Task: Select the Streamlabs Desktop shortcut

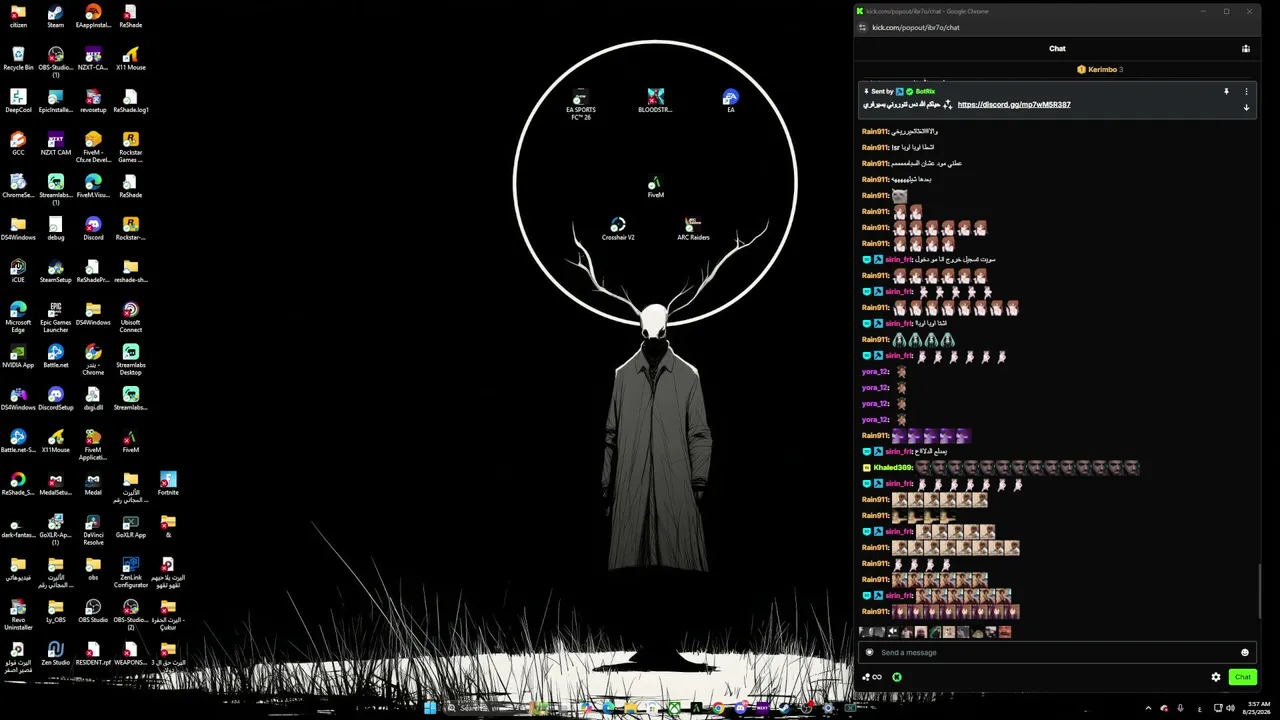Action: 130,359
